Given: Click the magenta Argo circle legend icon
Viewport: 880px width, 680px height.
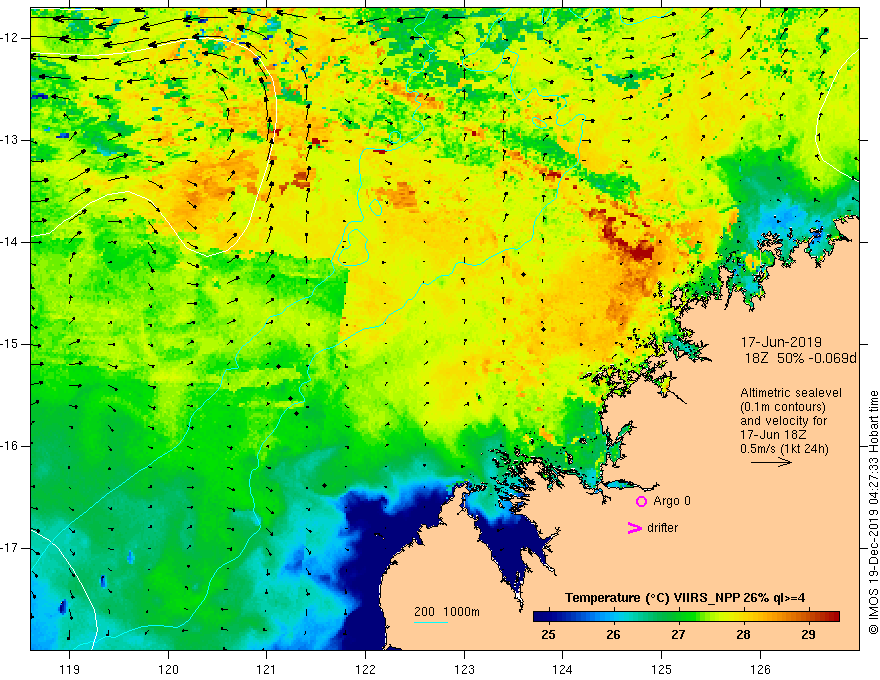Looking at the screenshot, I should (x=641, y=502).
